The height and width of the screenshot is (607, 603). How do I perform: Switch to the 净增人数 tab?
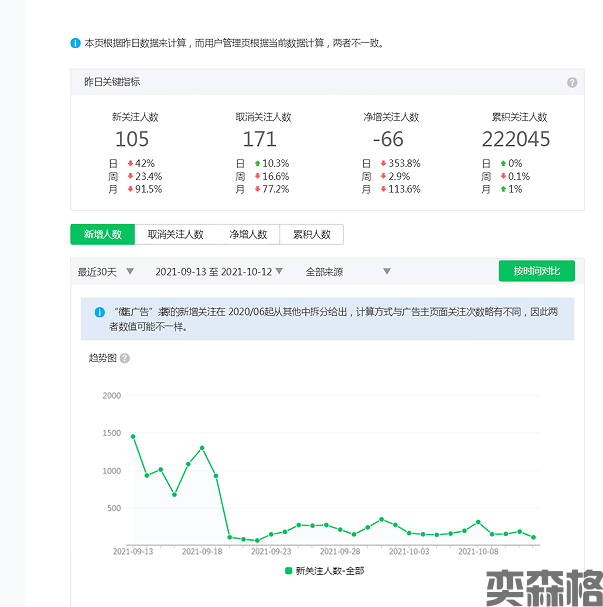(x=247, y=234)
